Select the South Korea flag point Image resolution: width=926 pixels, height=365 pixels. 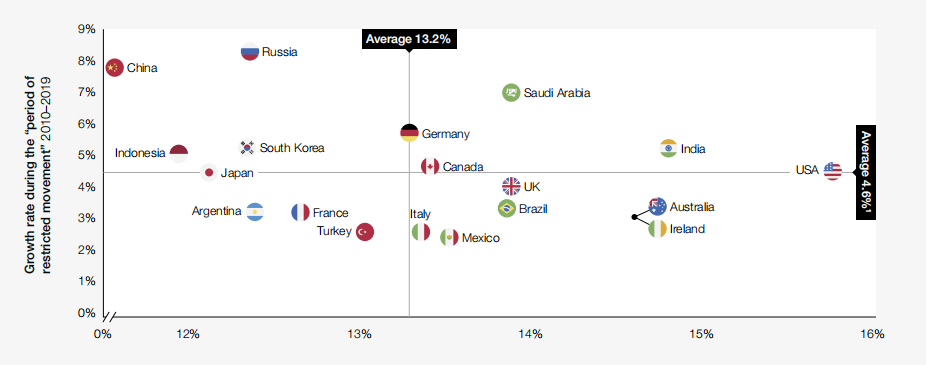[247, 148]
